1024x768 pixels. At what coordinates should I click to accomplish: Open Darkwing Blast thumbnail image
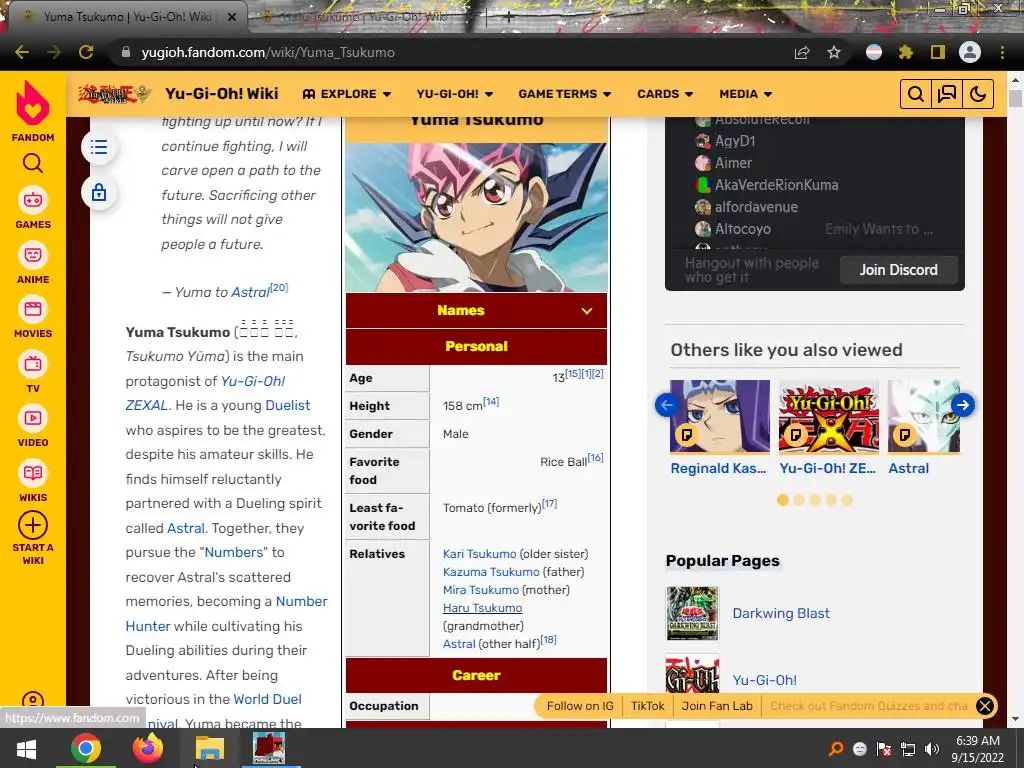click(x=692, y=613)
